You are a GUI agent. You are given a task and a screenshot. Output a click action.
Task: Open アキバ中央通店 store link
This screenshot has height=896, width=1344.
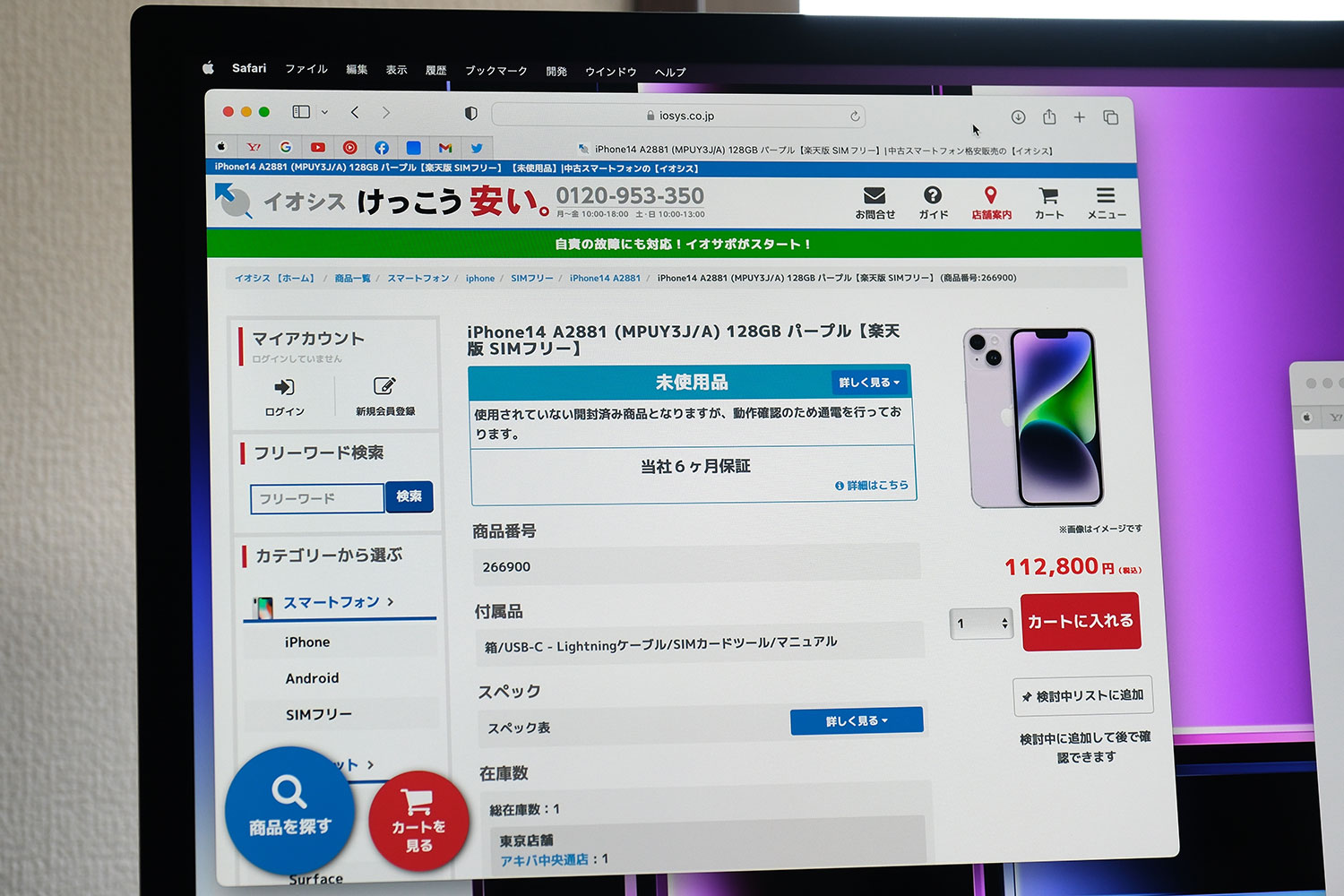pos(544,860)
